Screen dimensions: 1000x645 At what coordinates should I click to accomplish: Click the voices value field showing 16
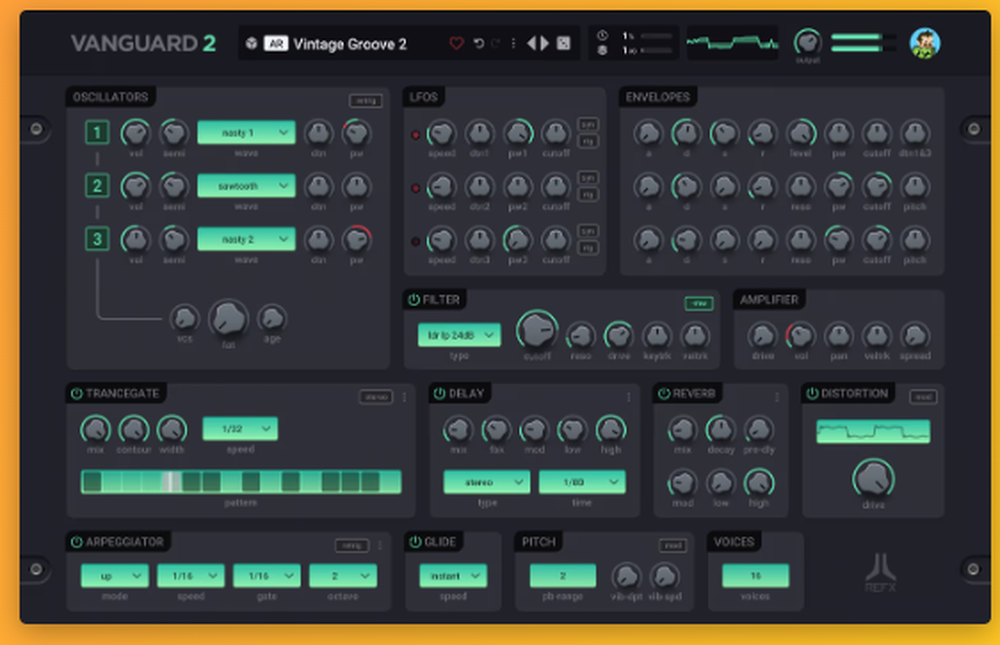coord(755,575)
